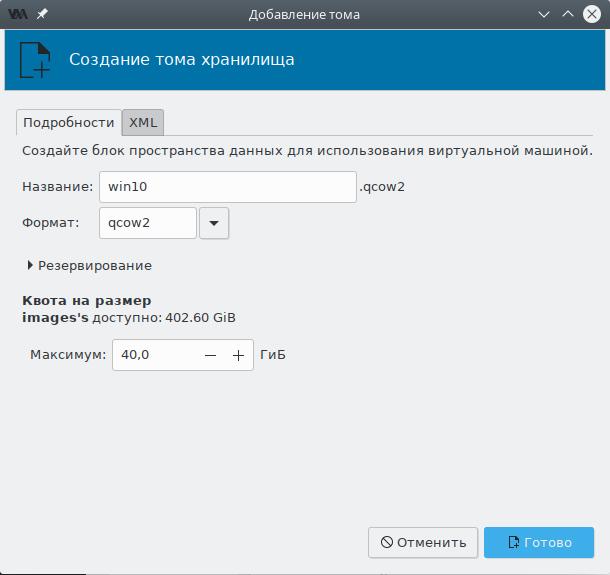Click the Готово button
Viewport: 610px width, 575px height.
coord(539,543)
